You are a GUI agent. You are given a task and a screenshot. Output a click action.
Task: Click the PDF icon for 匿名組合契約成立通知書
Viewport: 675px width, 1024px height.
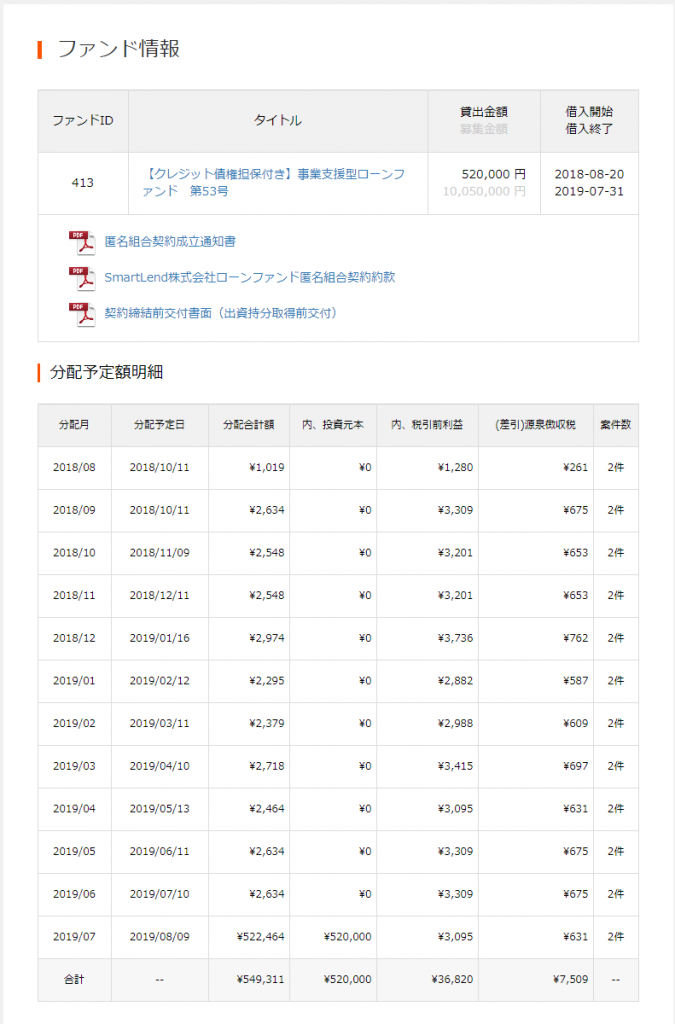81,242
